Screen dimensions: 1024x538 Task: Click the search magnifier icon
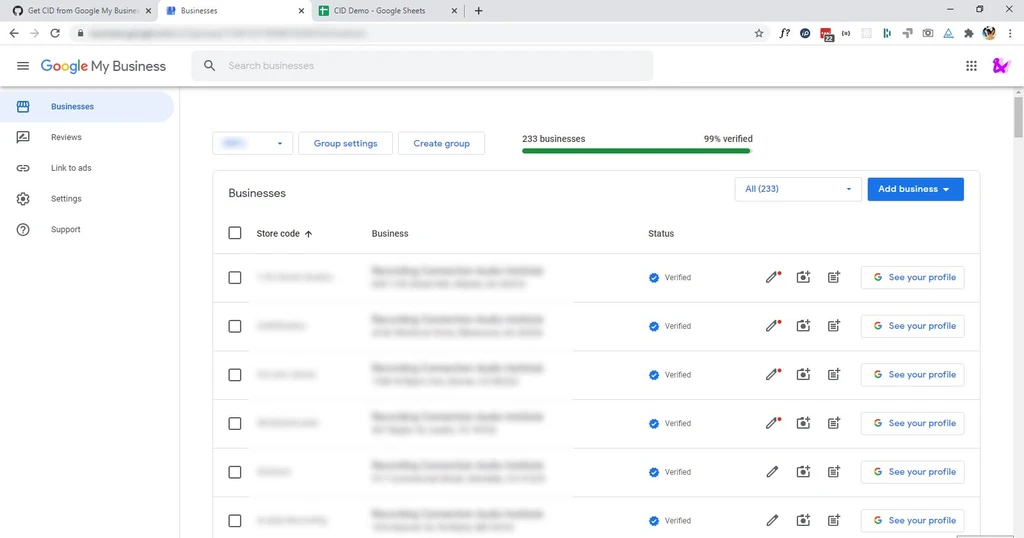[x=210, y=65]
